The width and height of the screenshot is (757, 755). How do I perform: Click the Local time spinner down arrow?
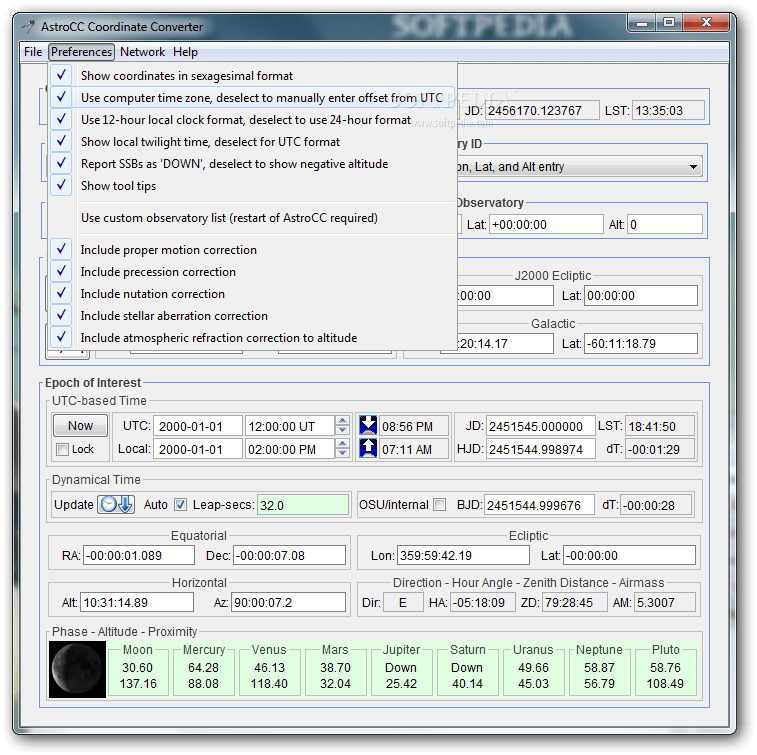342,453
